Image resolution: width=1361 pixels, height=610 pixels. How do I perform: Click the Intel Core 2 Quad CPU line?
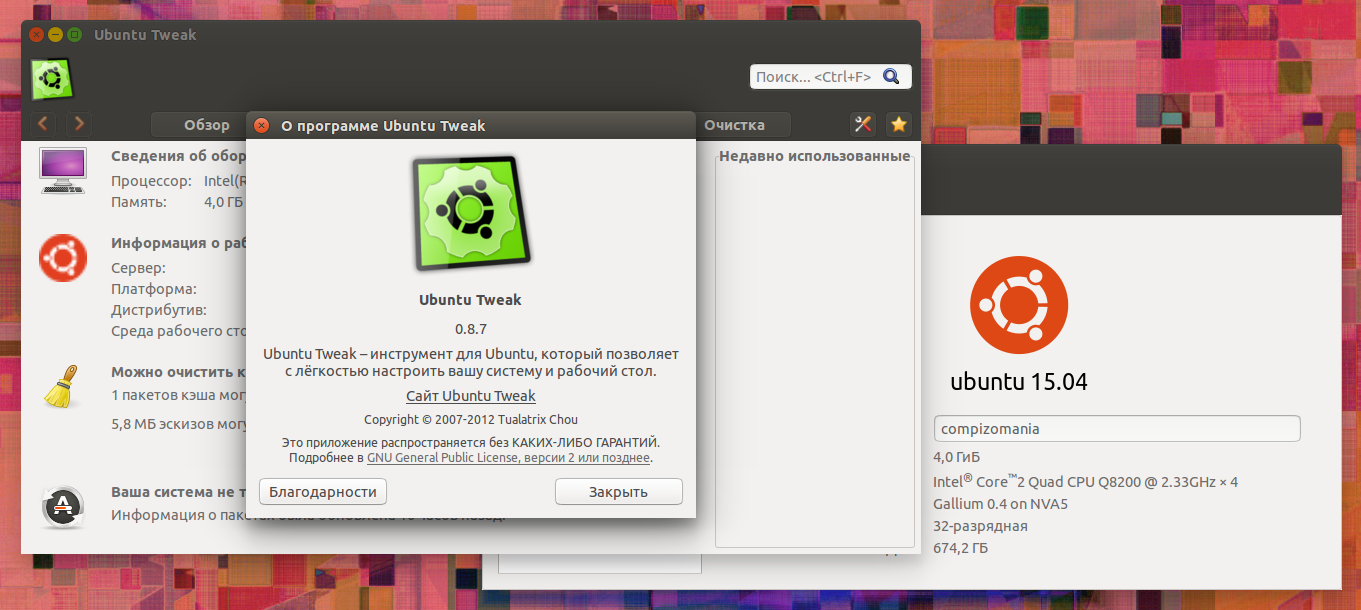[1085, 481]
